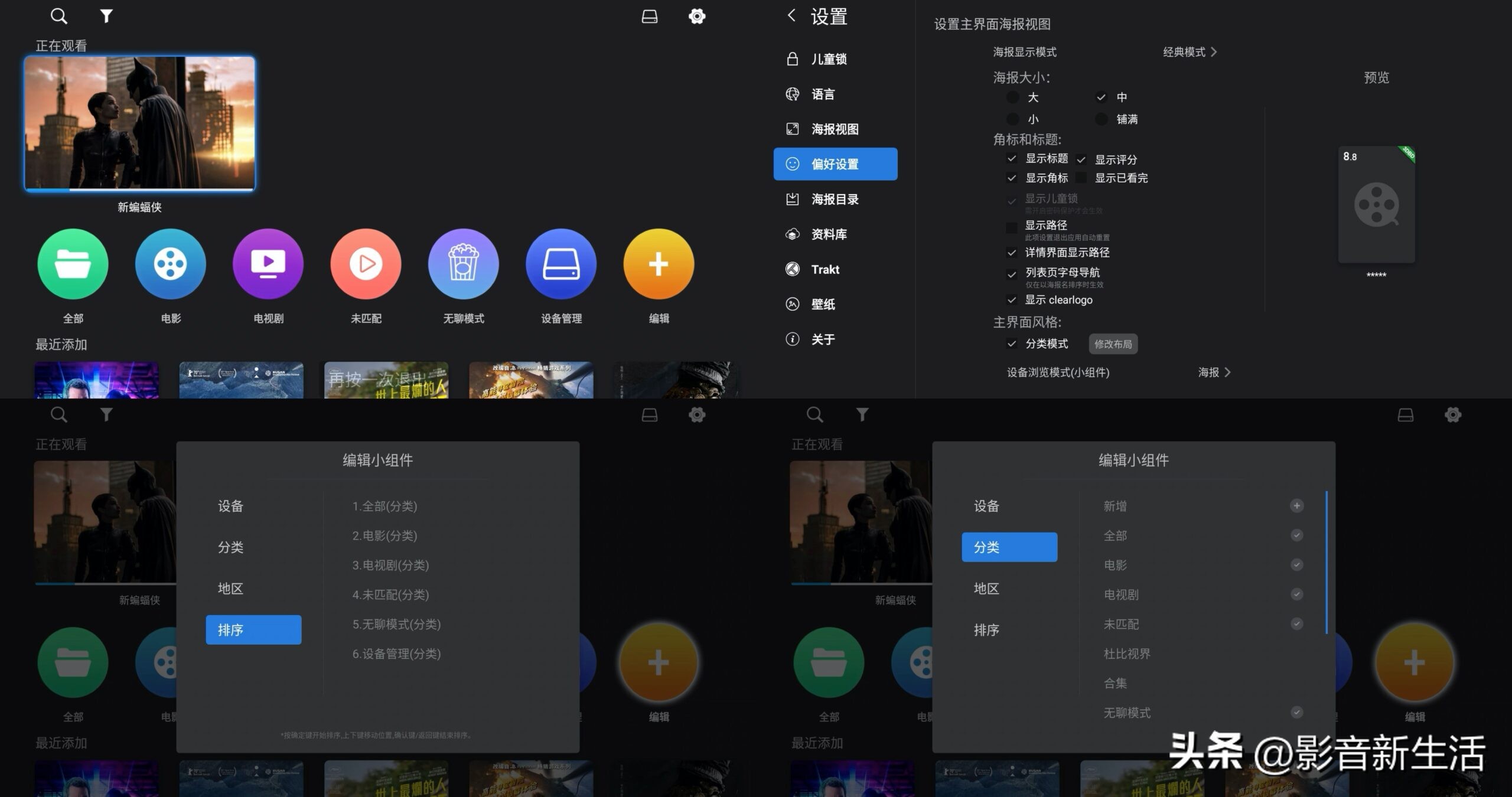Click the 修改布局 button
1512x797 pixels.
(x=1113, y=344)
